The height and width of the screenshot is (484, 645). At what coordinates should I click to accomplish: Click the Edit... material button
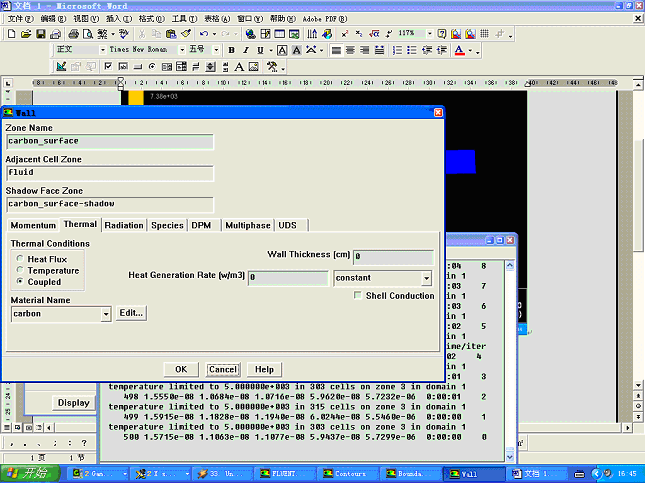(131, 313)
